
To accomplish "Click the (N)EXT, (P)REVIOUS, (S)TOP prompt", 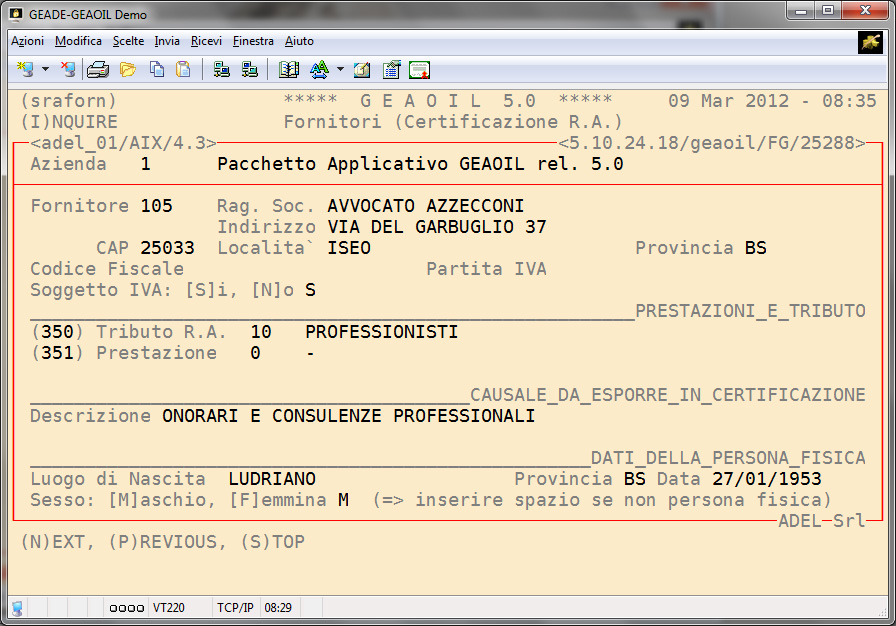I will tap(162, 542).
